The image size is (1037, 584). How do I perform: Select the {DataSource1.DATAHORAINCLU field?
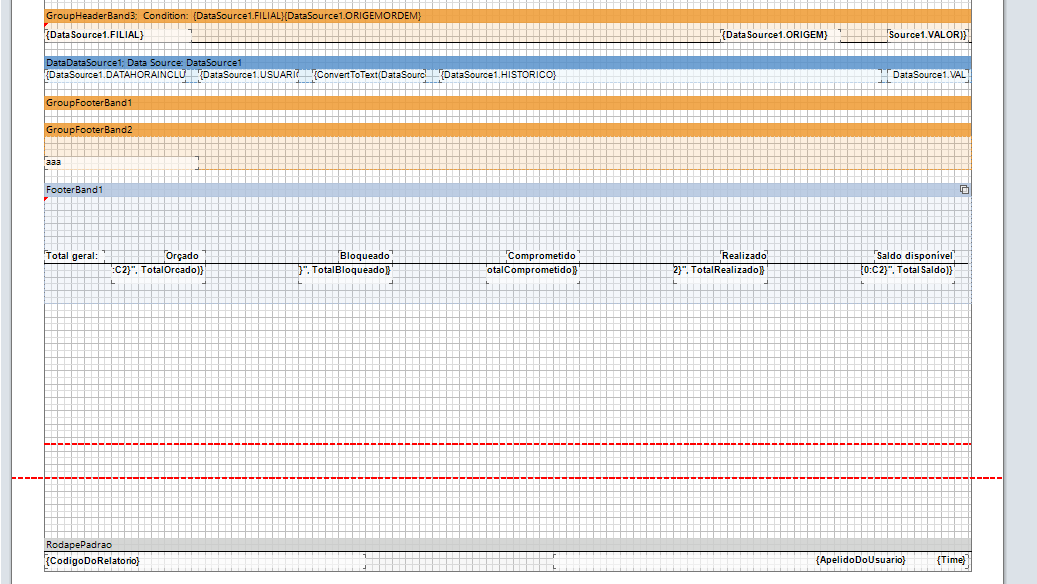coord(116,75)
